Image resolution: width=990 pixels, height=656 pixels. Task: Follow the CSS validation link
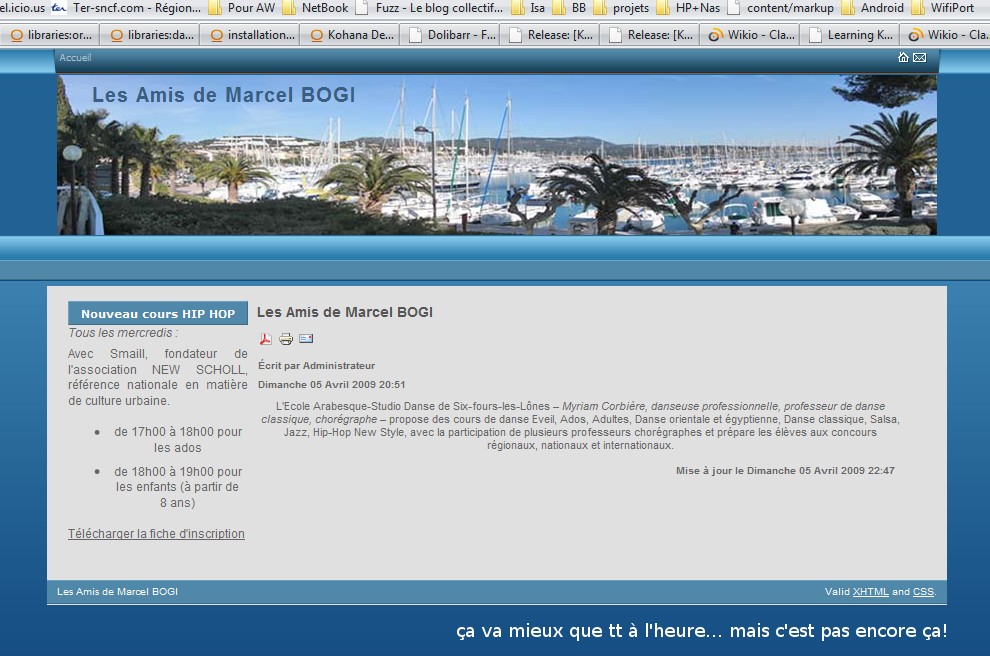tap(923, 592)
